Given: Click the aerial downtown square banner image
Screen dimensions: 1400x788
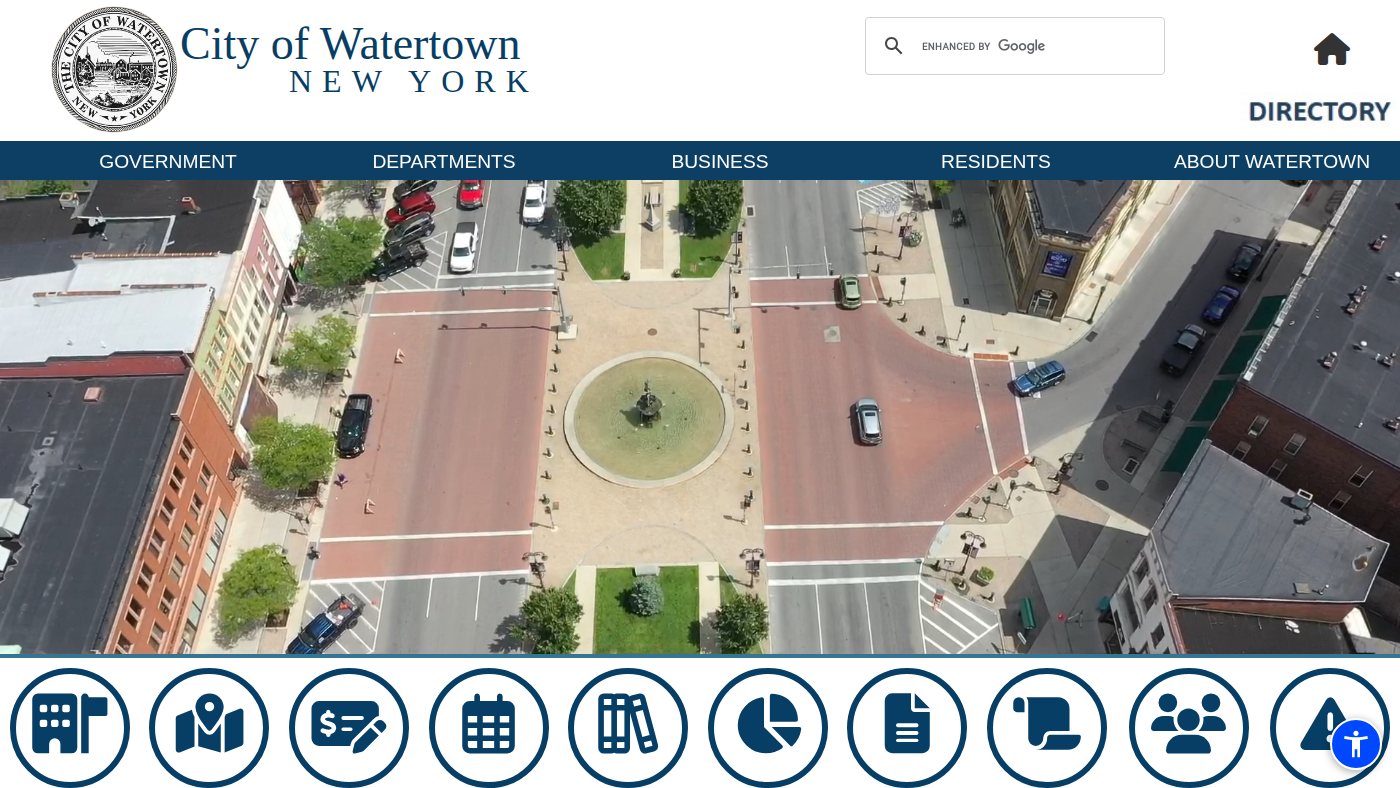Looking at the screenshot, I should (x=700, y=417).
